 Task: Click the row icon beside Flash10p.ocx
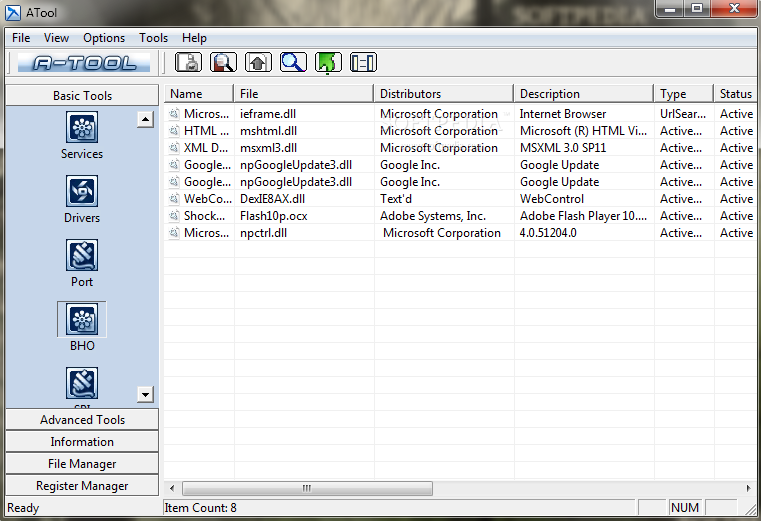(x=174, y=216)
